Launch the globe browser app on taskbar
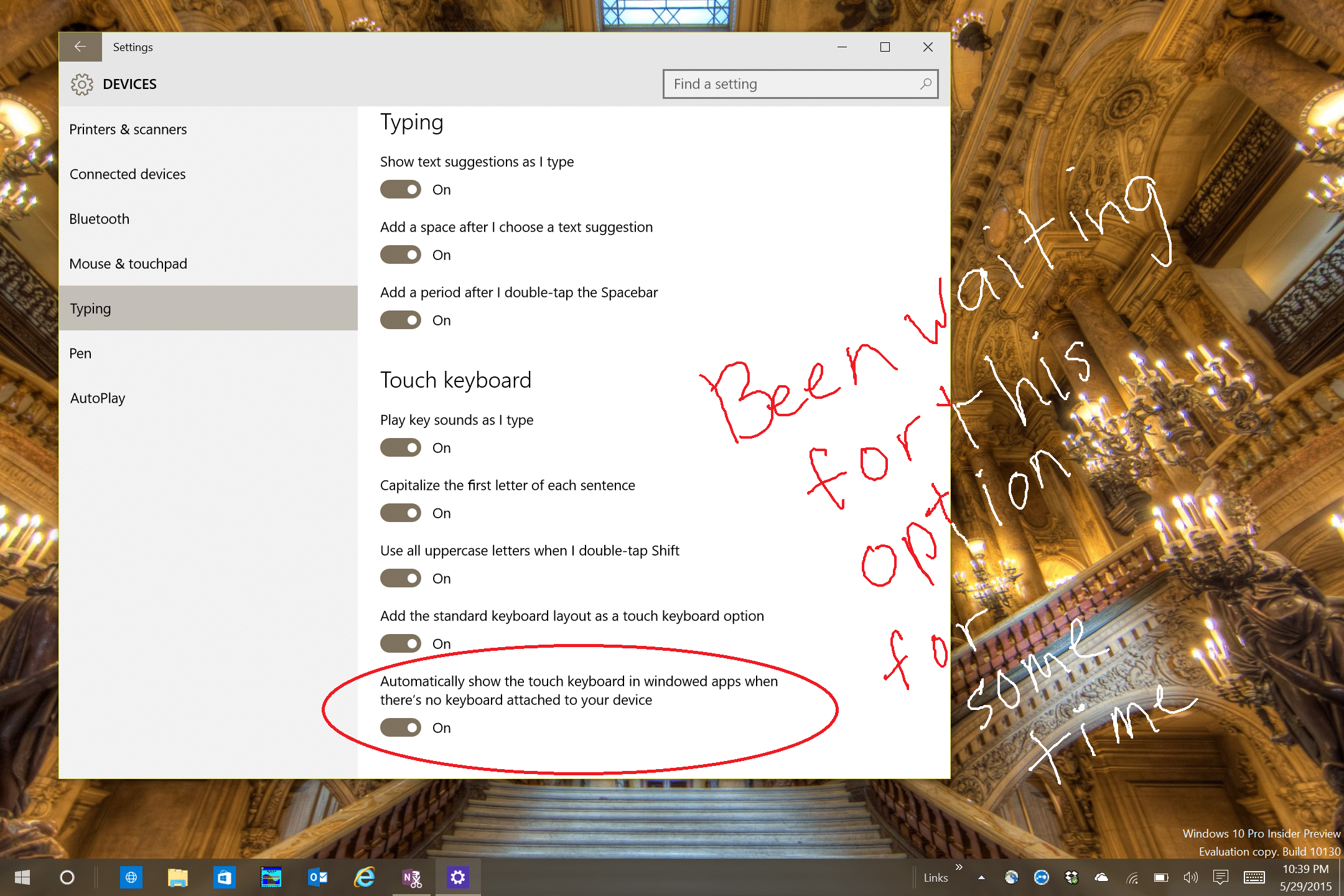Screen dimensions: 1344x896 tap(131, 877)
